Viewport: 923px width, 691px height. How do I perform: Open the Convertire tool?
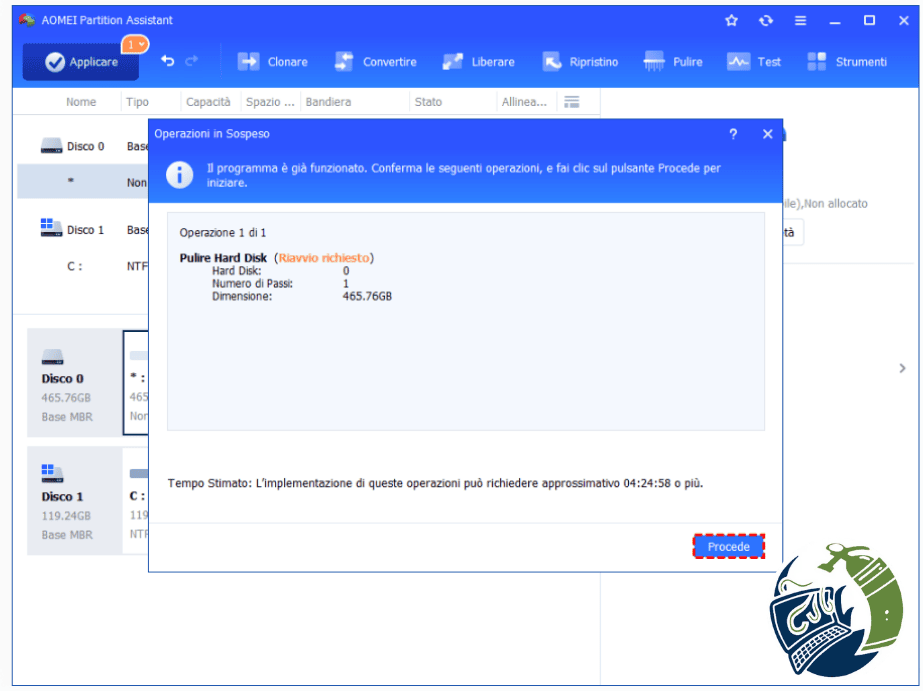pyautogui.click(x=376, y=62)
